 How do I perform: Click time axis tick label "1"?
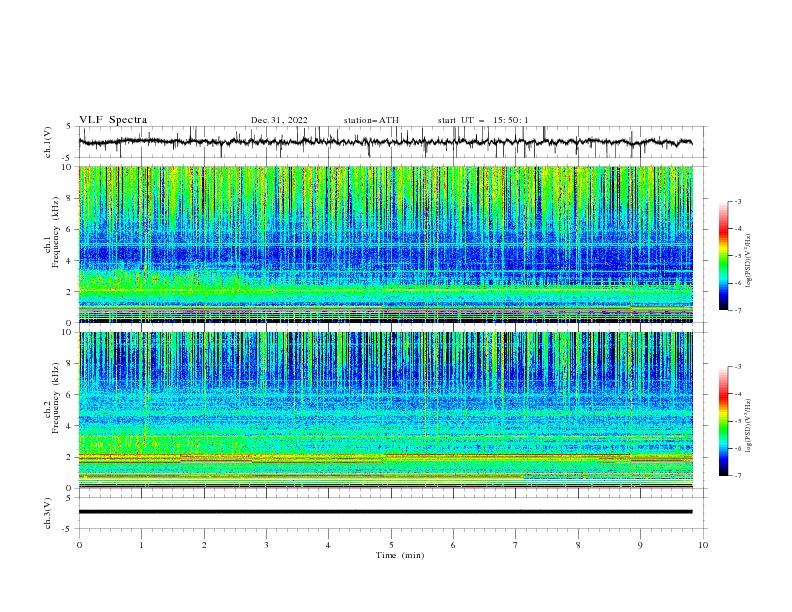tap(142, 545)
